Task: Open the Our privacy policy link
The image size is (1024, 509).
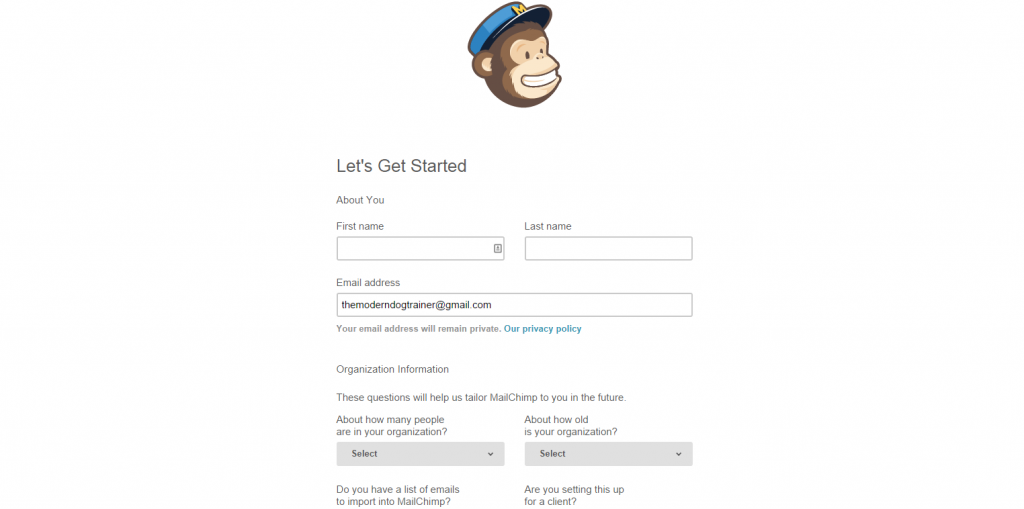Action: coord(543,329)
